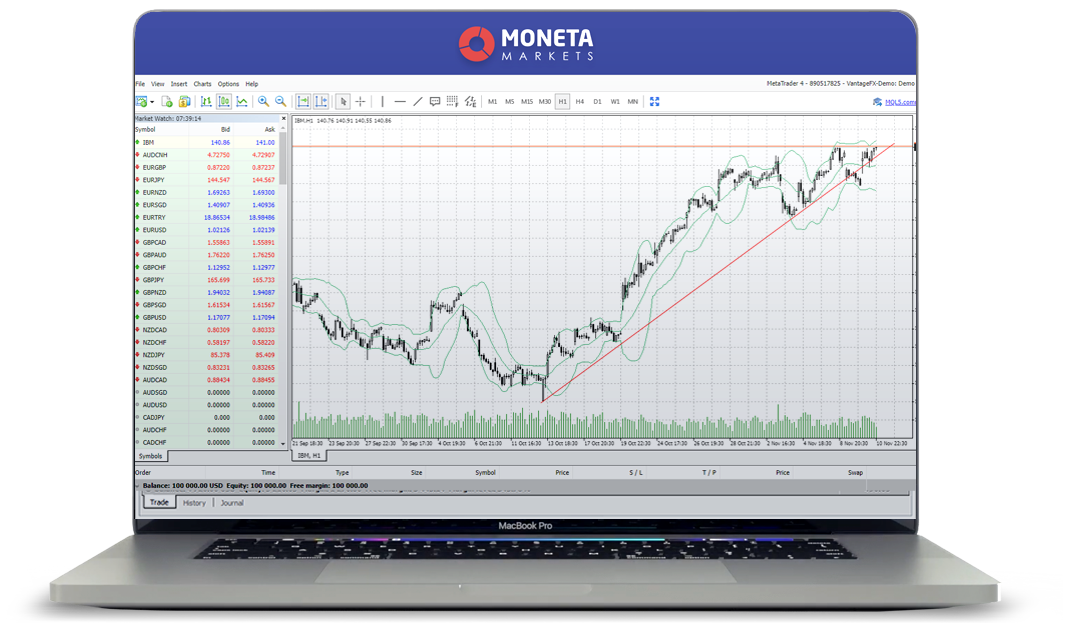Click the Market Watch scroll down arrow
The image size is (1070, 633).
(x=283, y=443)
